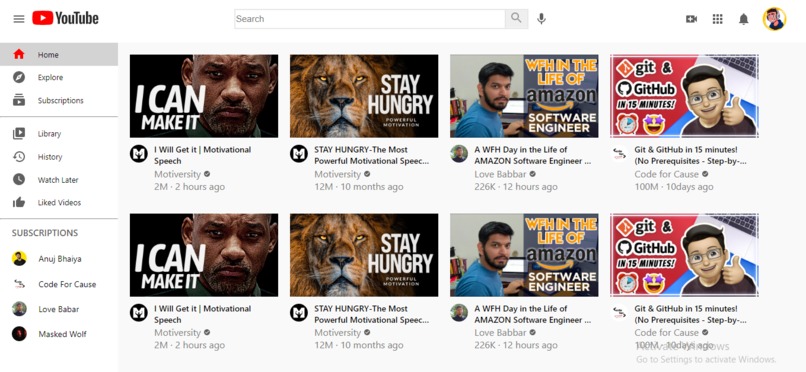
Task: Activate voice search microphone
Action: click(541, 19)
